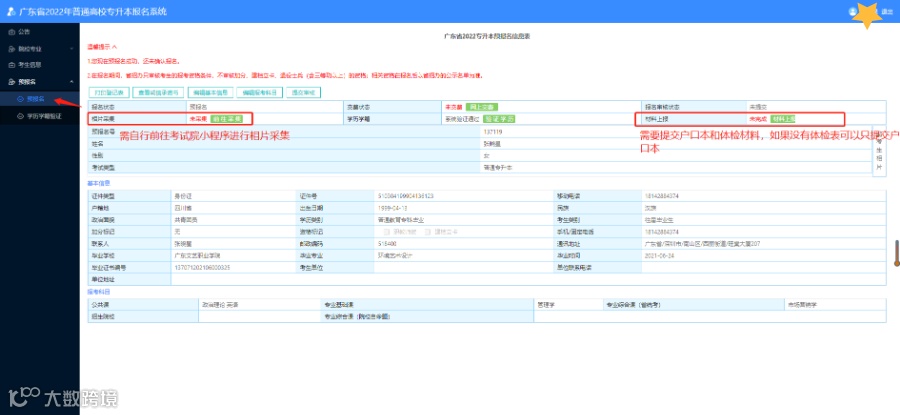Click the 身份证 certificate type value

click(x=182, y=196)
